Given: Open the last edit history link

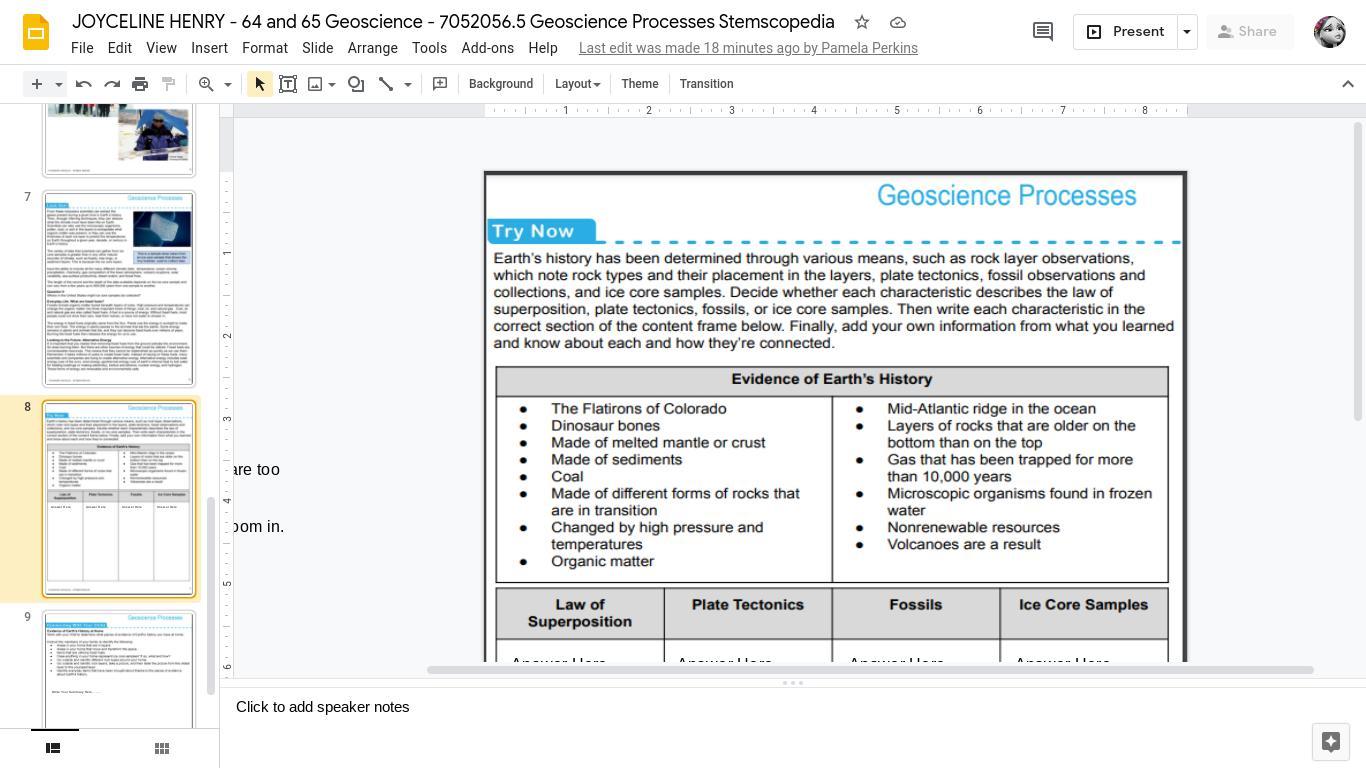Looking at the screenshot, I should point(748,48).
